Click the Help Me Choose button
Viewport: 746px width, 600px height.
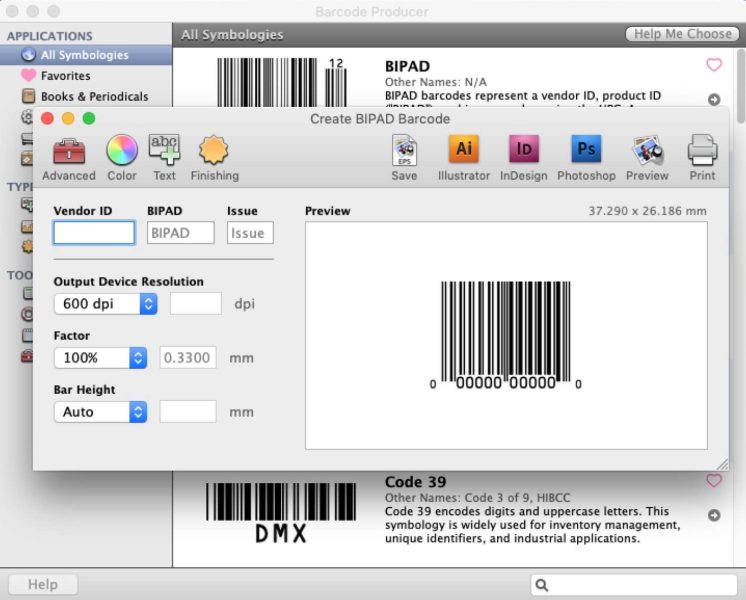682,34
